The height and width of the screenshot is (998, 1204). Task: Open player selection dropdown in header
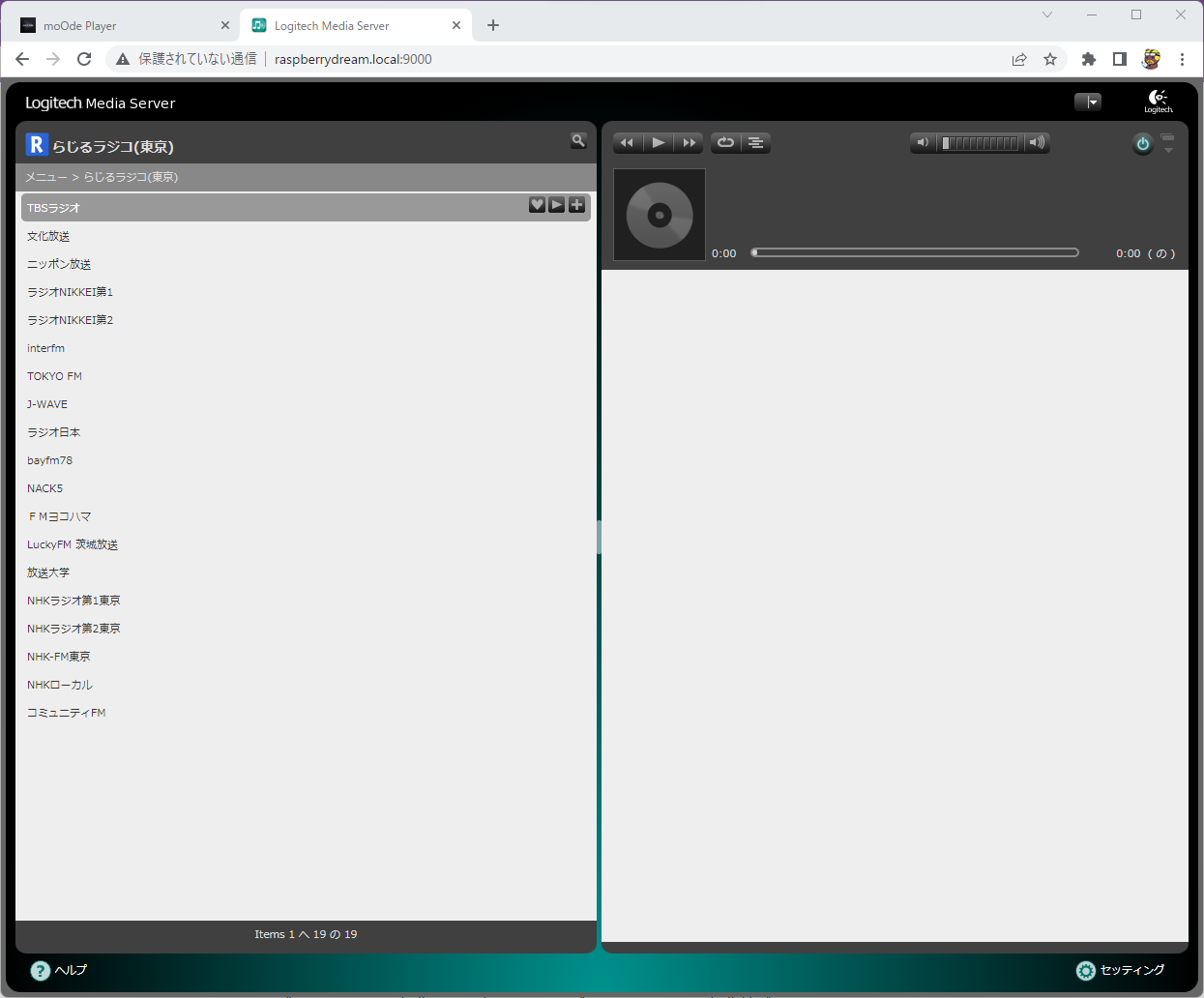click(x=1088, y=102)
